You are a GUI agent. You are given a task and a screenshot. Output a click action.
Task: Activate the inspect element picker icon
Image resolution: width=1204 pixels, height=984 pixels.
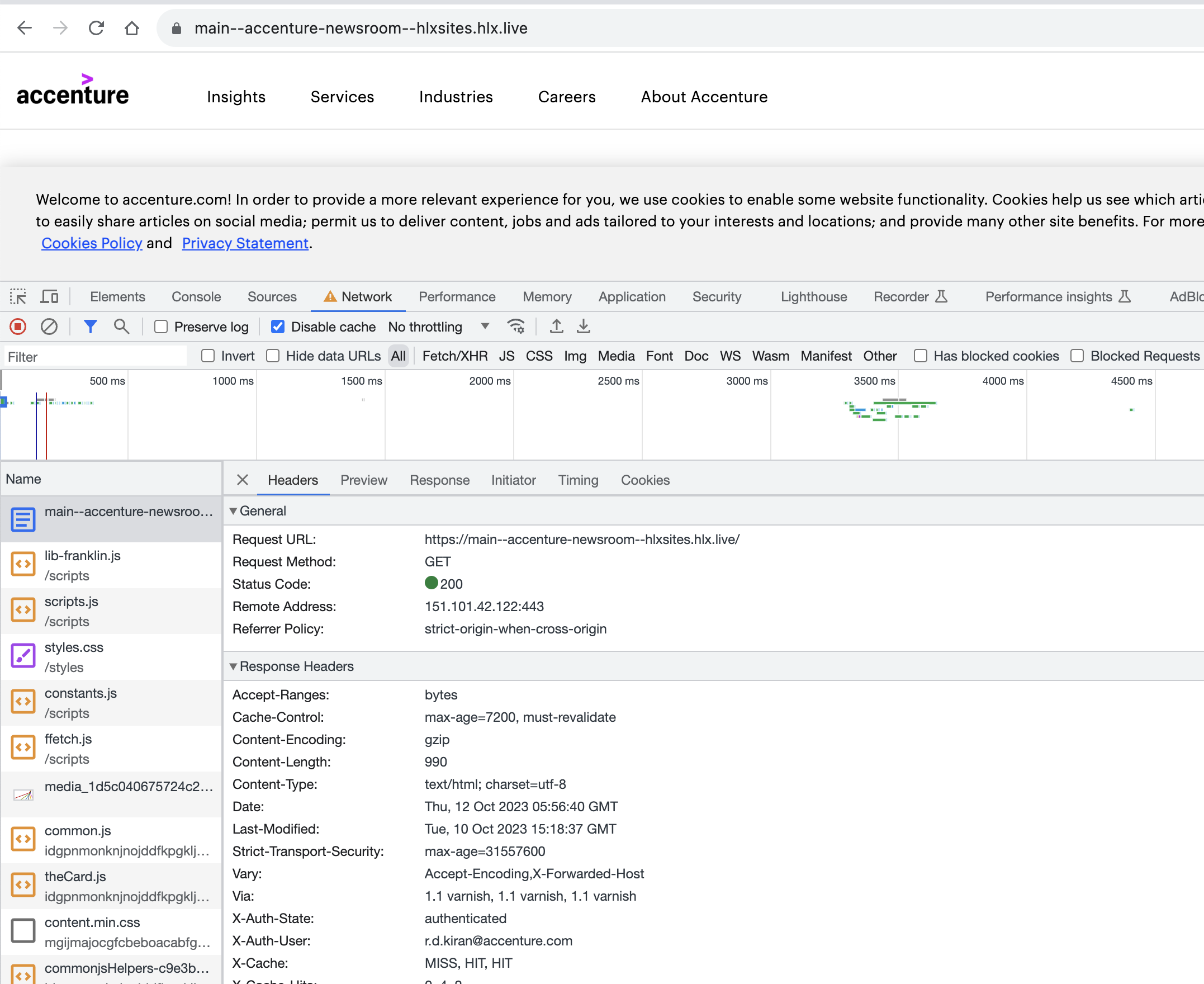(x=18, y=296)
